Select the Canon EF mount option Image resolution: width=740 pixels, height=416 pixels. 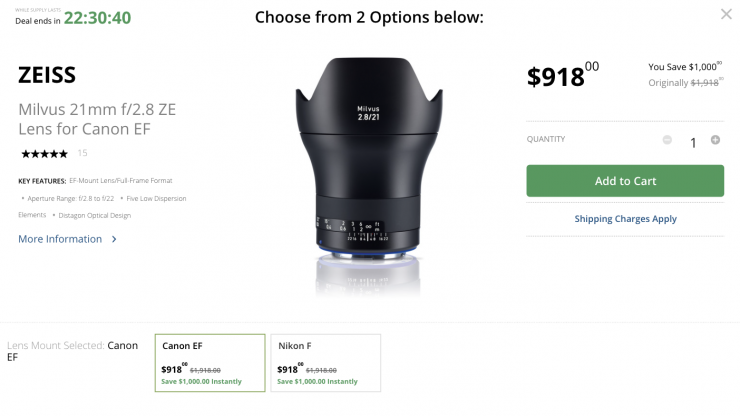tap(210, 361)
